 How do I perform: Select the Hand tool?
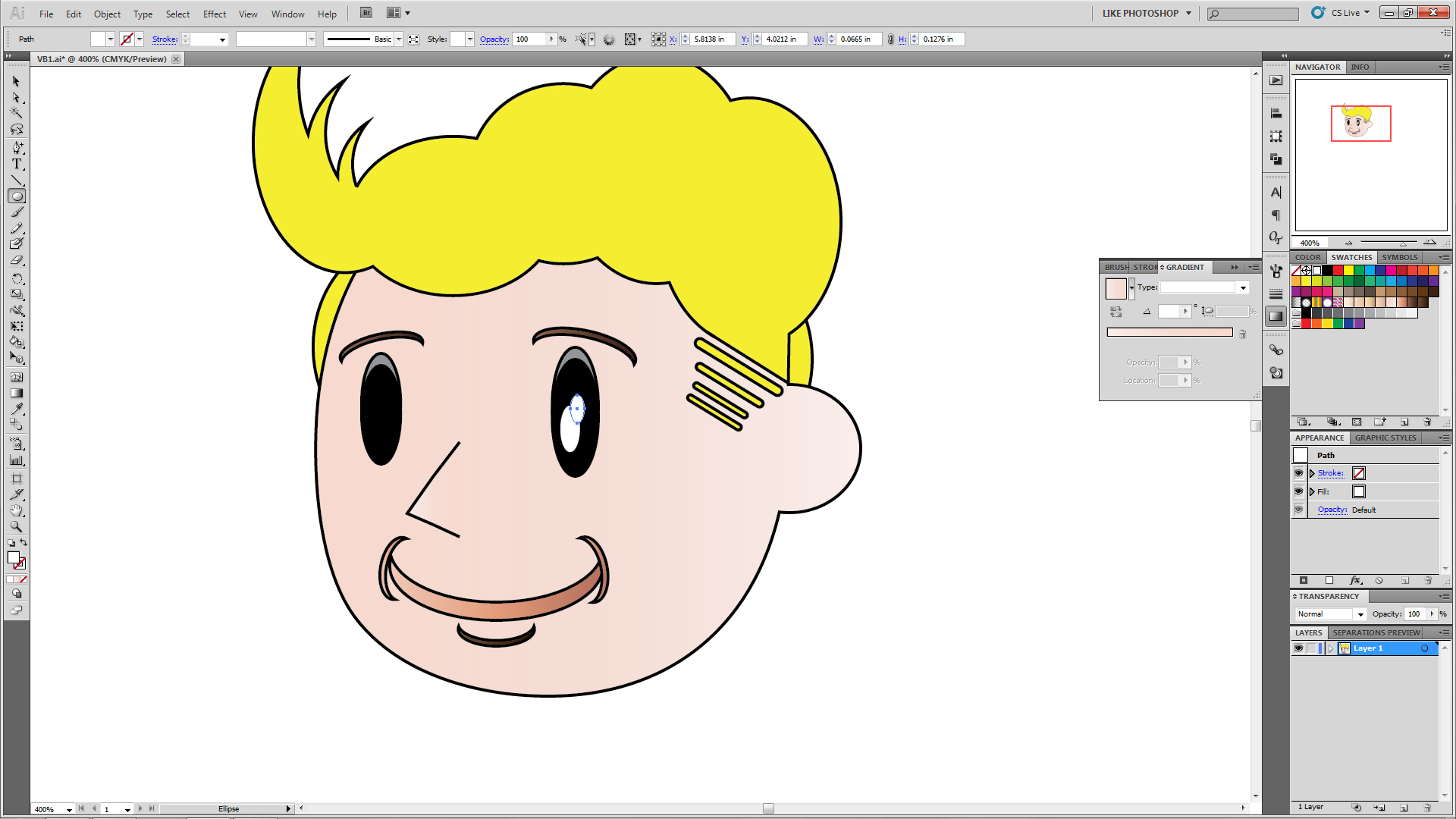click(17, 510)
